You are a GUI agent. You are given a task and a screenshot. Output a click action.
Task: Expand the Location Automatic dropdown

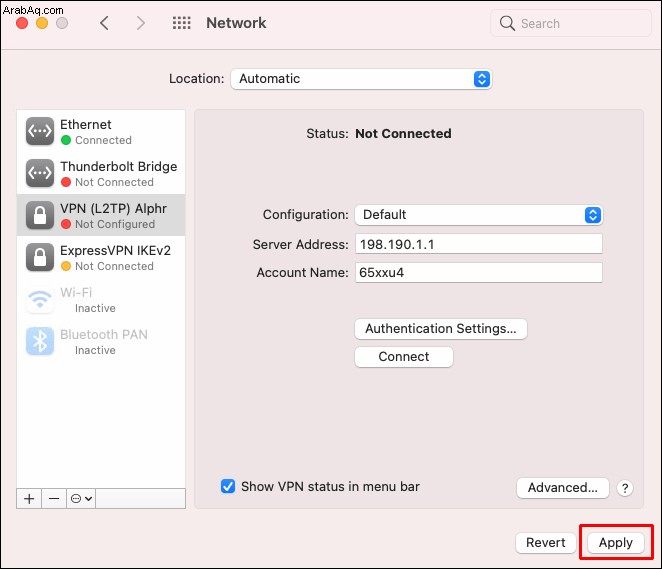click(361, 79)
